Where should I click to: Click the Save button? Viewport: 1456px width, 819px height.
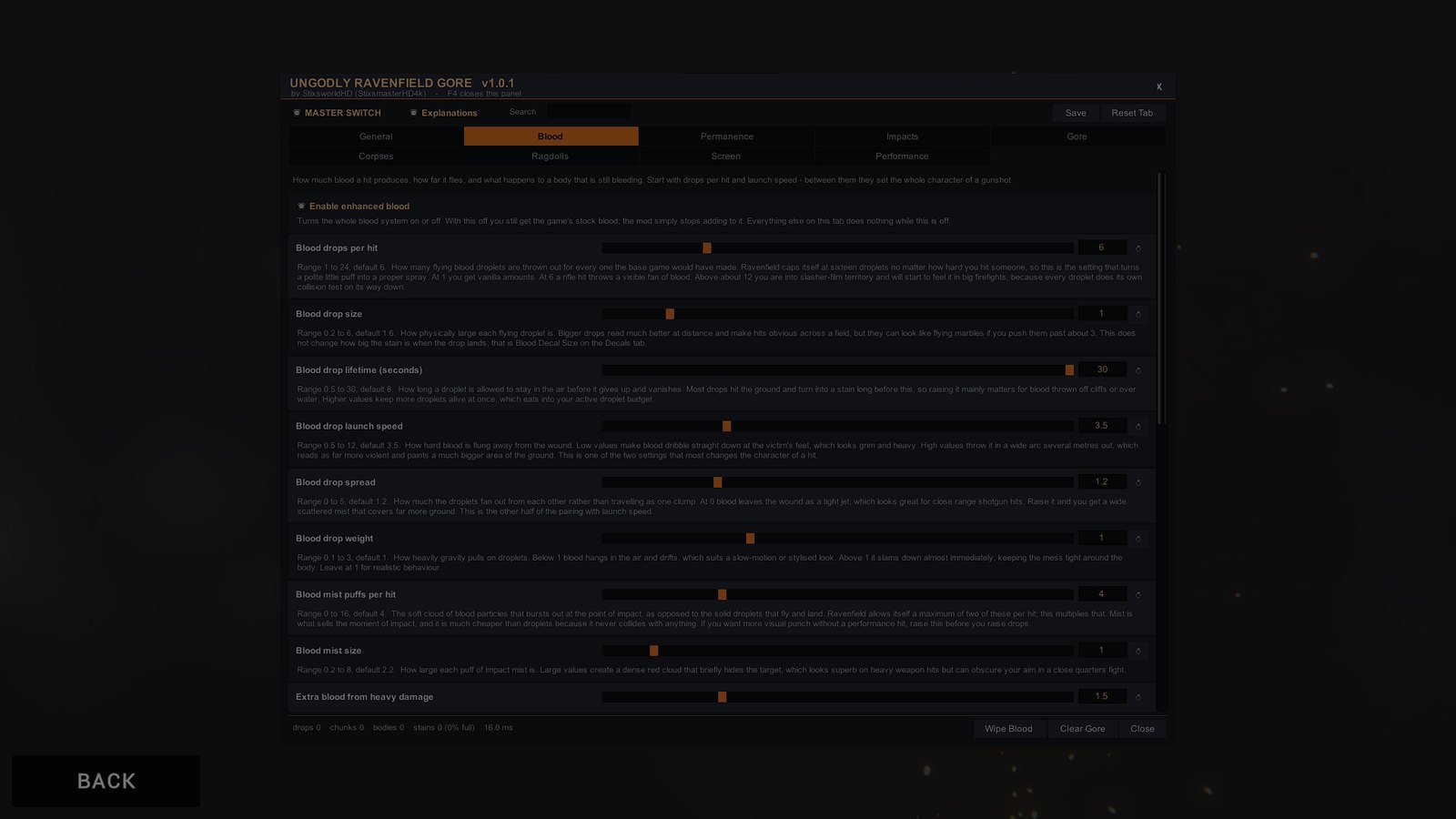click(1076, 113)
